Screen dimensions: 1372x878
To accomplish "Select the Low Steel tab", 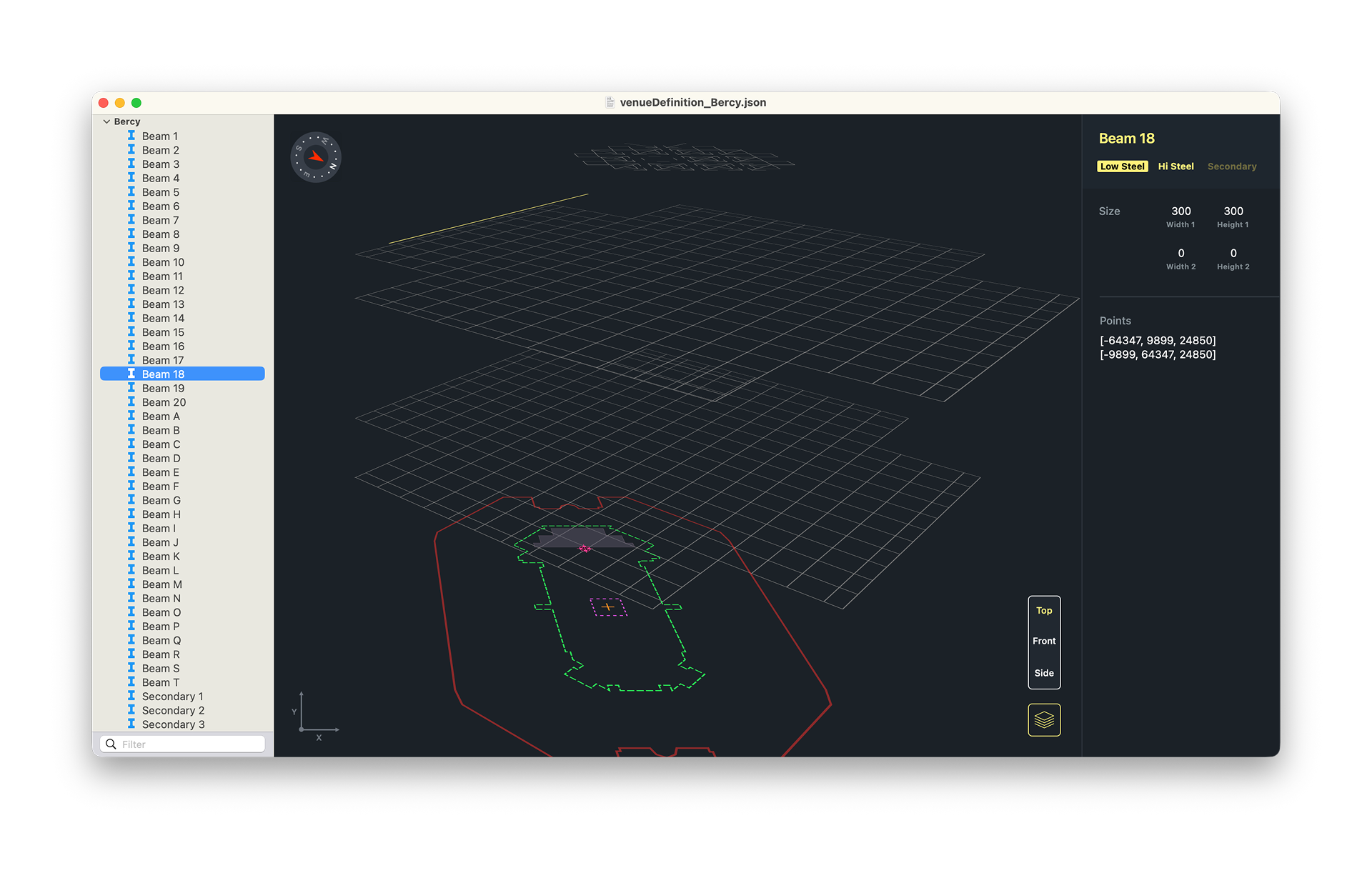I will tap(1122, 166).
